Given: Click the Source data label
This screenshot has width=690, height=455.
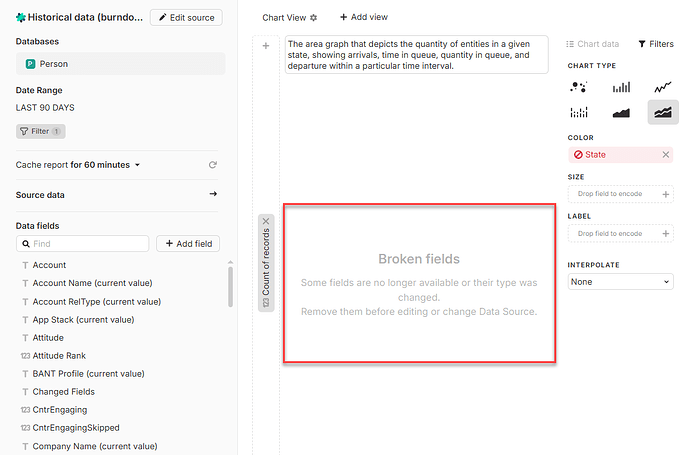Looking at the screenshot, I should click(x=40, y=194).
